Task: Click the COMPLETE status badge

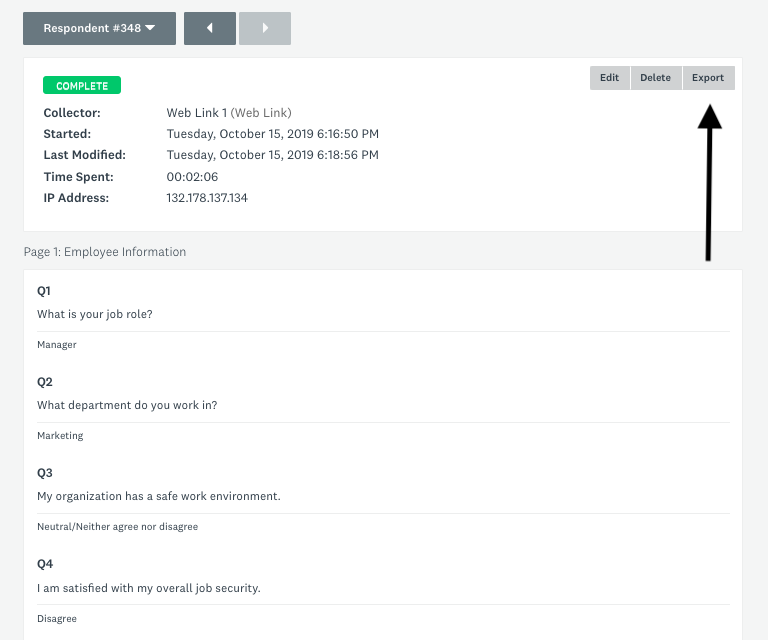Action: [82, 86]
